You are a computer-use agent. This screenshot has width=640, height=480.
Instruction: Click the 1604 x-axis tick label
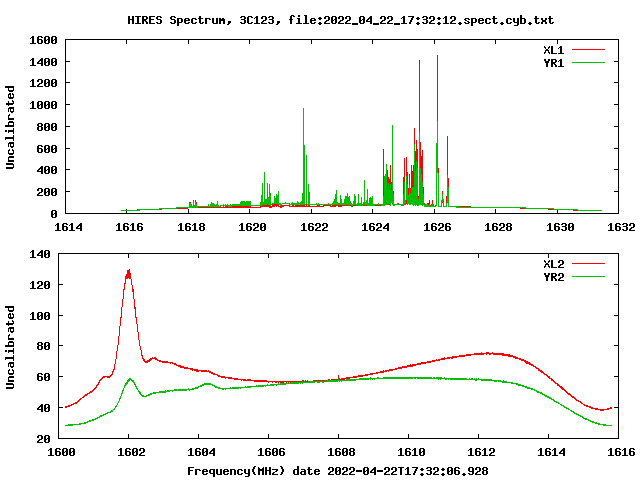201,452
